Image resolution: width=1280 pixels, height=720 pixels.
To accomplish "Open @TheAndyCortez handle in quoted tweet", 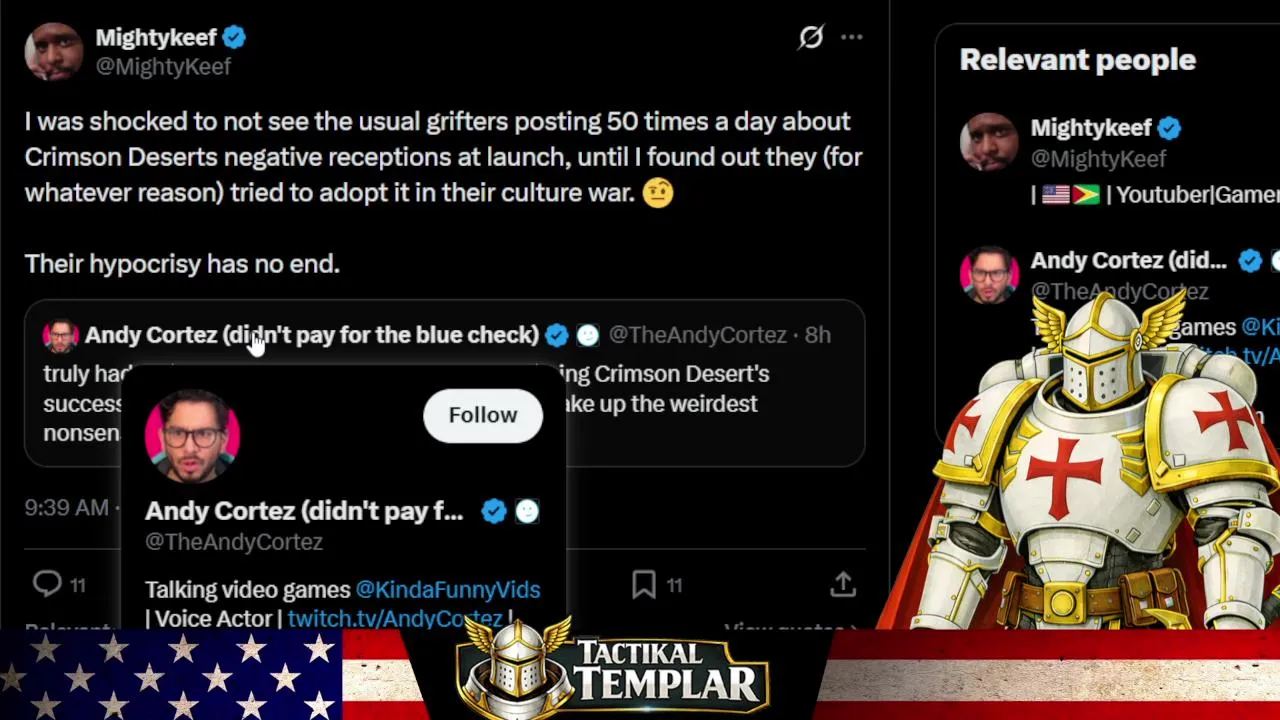I will [697, 335].
